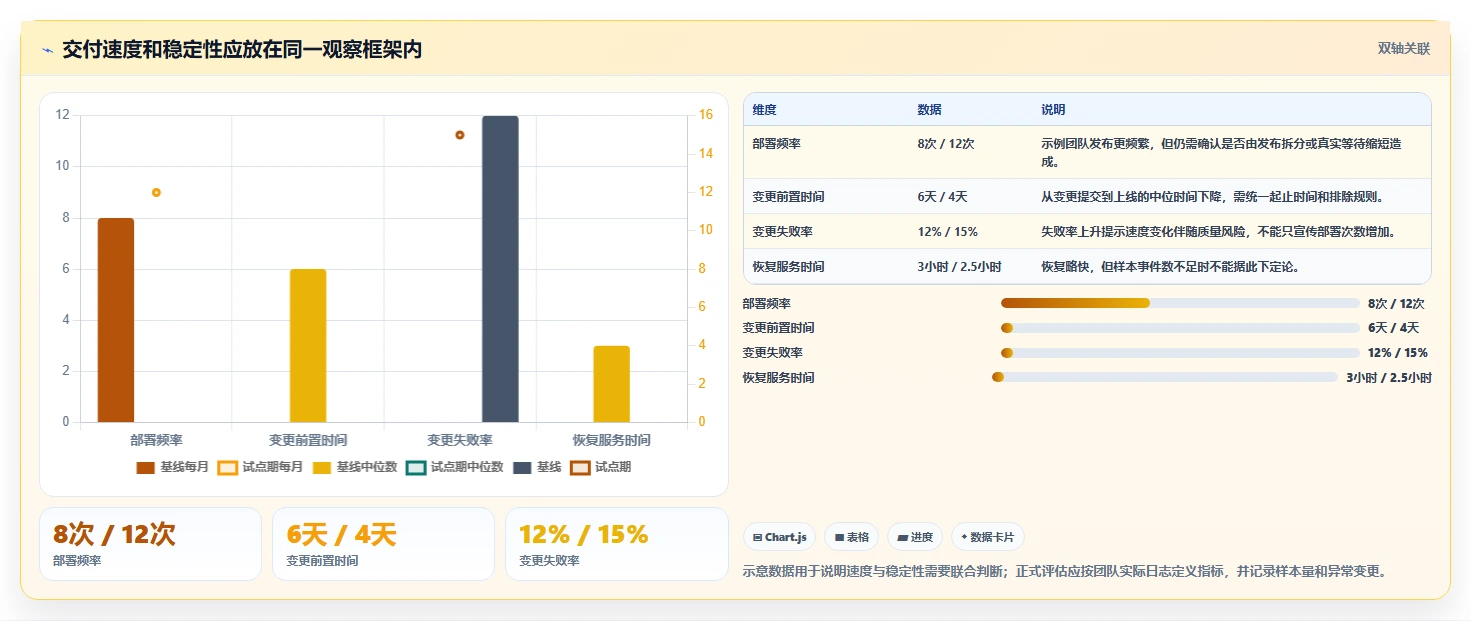Click the 表格 tag chip

pos(851,537)
